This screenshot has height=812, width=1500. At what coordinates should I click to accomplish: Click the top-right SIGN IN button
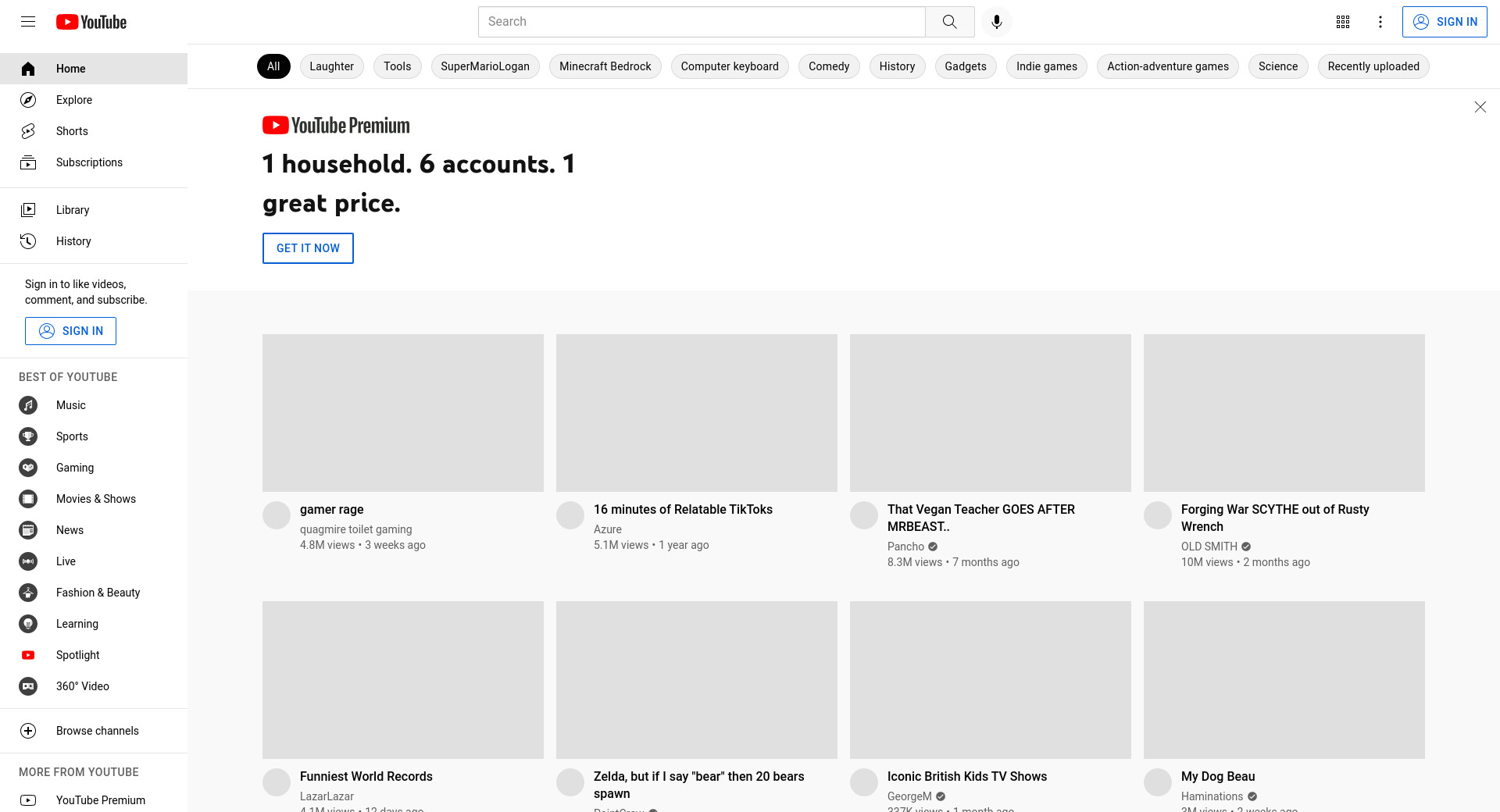point(1445,22)
